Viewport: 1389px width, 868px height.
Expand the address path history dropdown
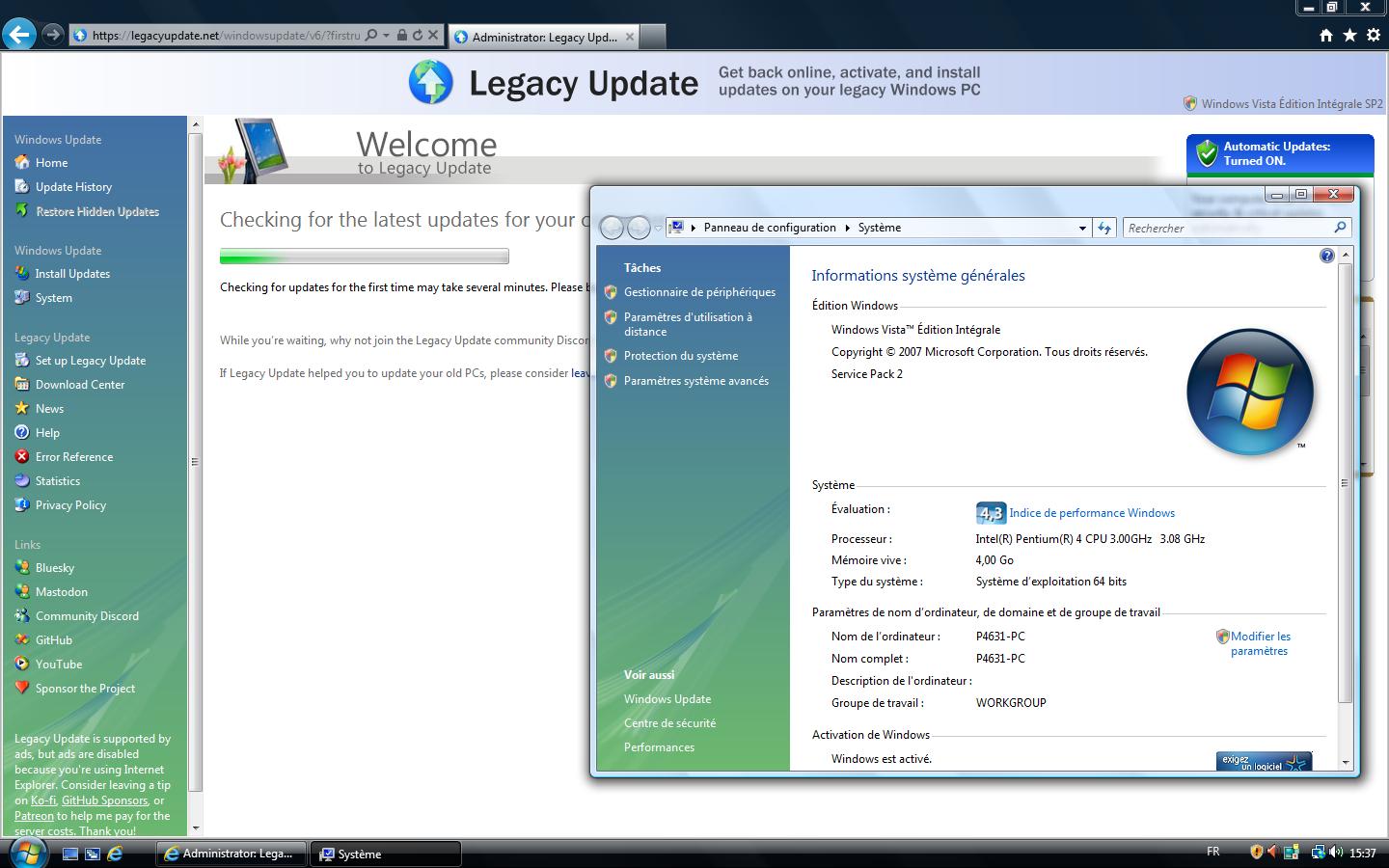1081,228
